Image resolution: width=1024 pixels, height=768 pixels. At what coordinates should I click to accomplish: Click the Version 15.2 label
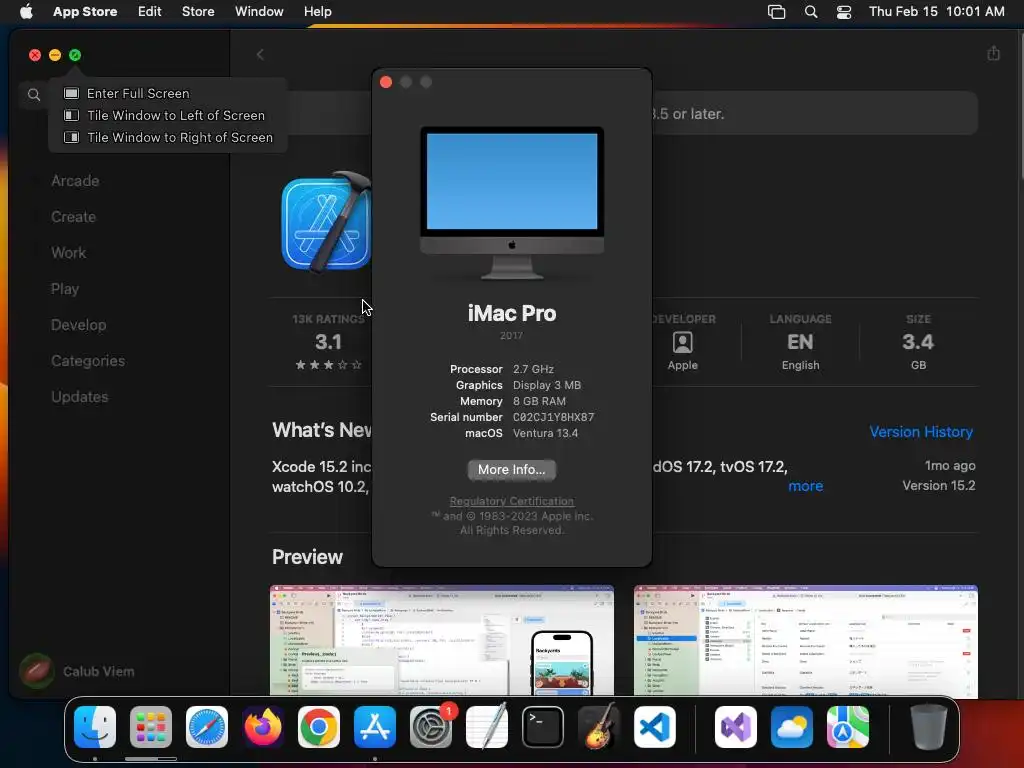(x=938, y=485)
